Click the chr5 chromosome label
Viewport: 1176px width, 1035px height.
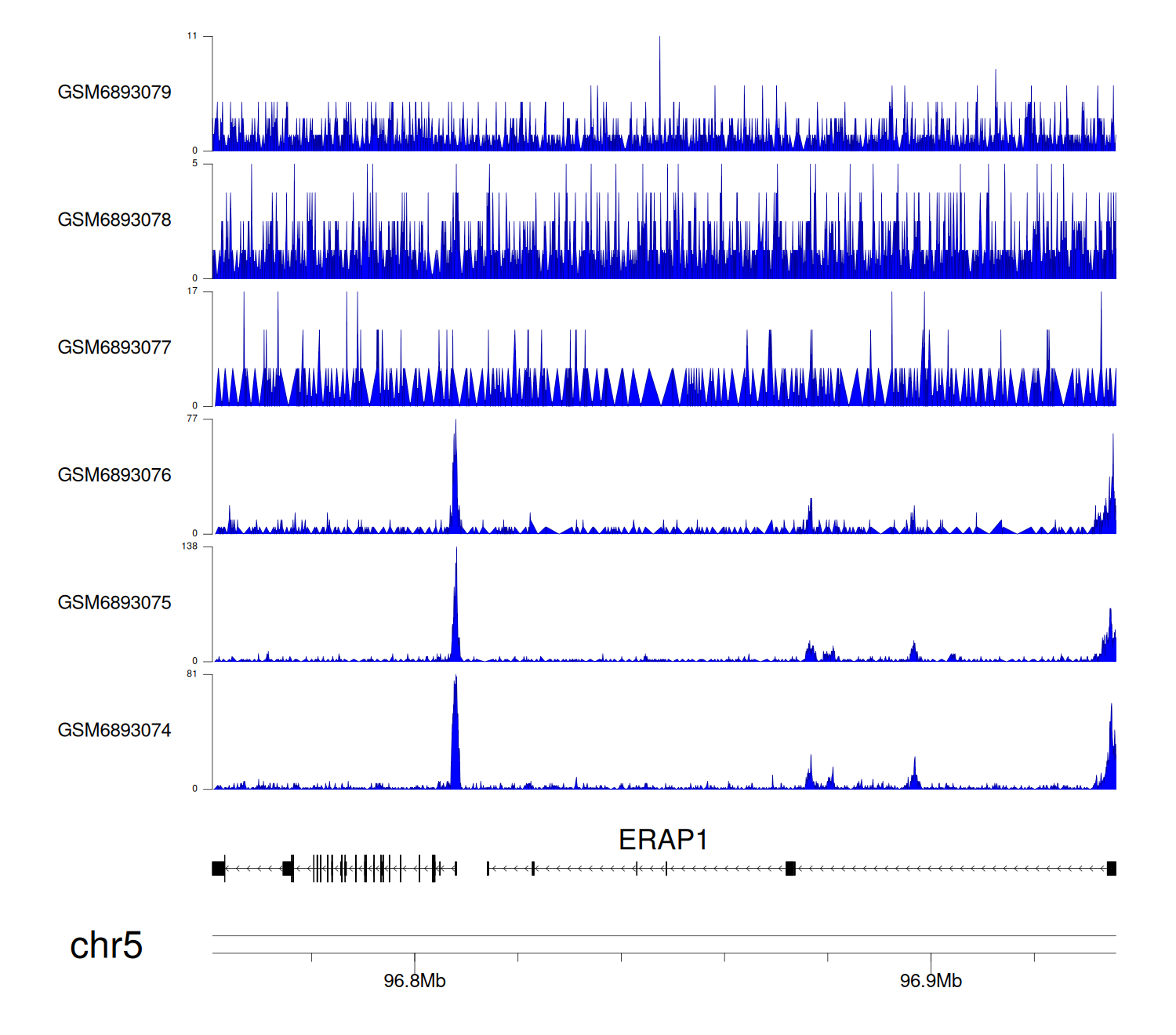(106, 946)
